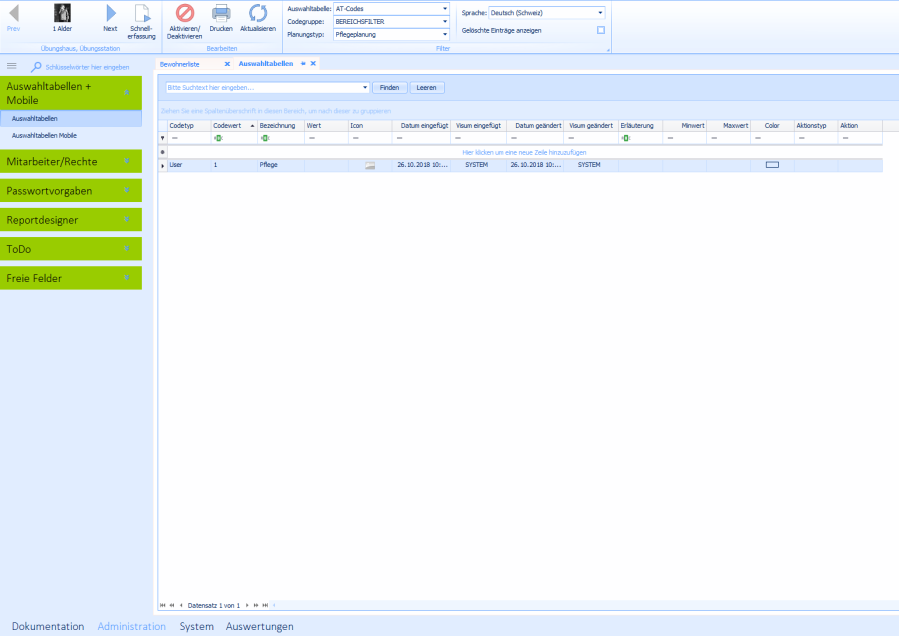
Task: Expand ToDo section
Action: (x=127, y=249)
